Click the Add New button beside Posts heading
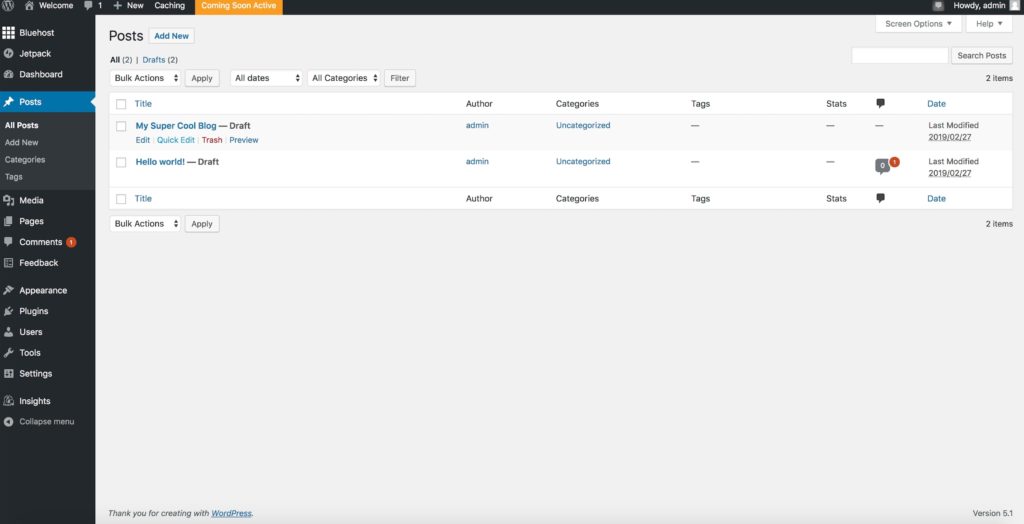Viewport: 1024px width, 524px height. click(172, 36)
